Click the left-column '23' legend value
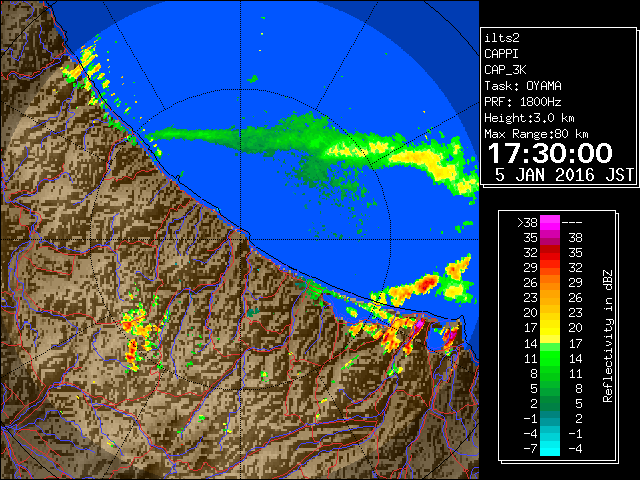This screenshot has width=640, height=480. click(531, 298)
